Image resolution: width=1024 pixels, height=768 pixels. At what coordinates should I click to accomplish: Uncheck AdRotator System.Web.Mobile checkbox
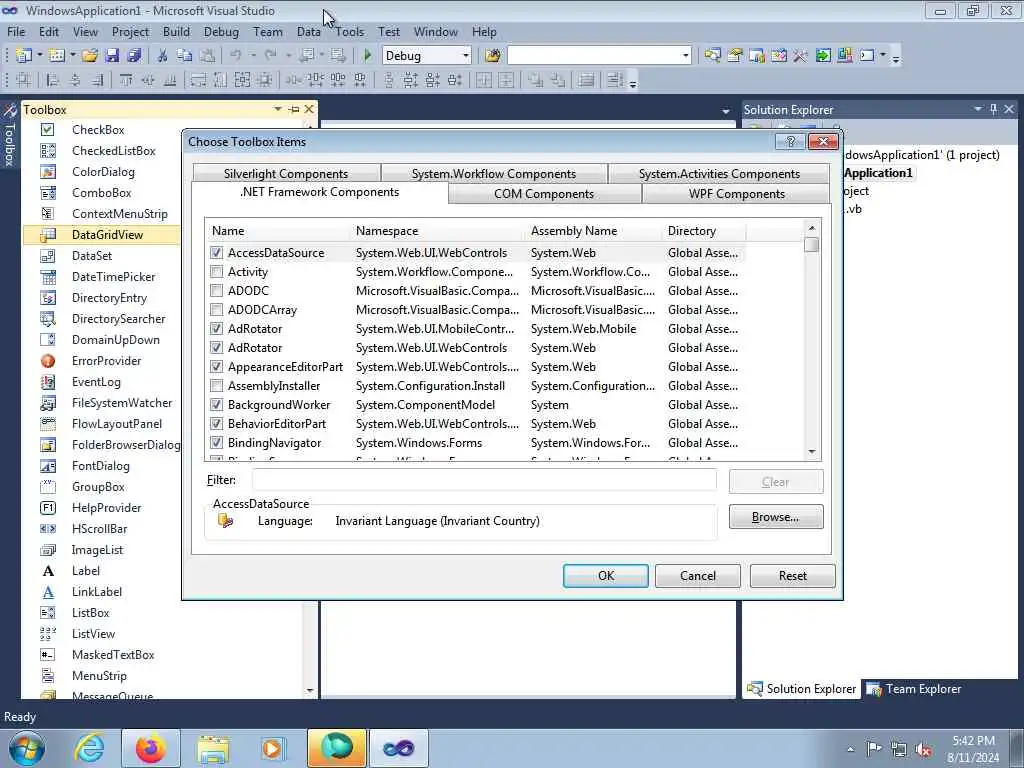[x=216, y=328]
